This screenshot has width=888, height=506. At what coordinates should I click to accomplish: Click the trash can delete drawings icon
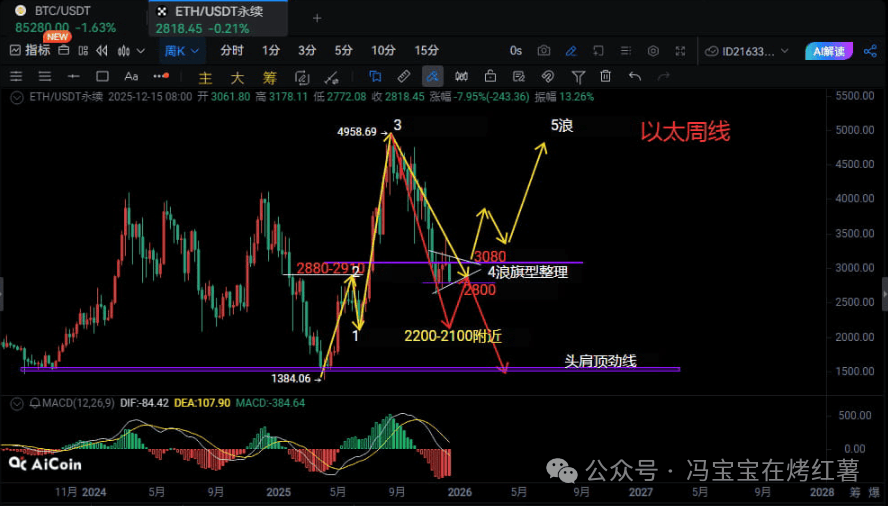tap(606, 76)
